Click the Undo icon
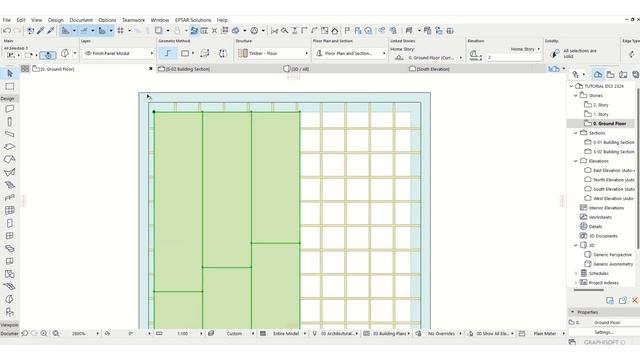The image size is (640, 360). 7,31
